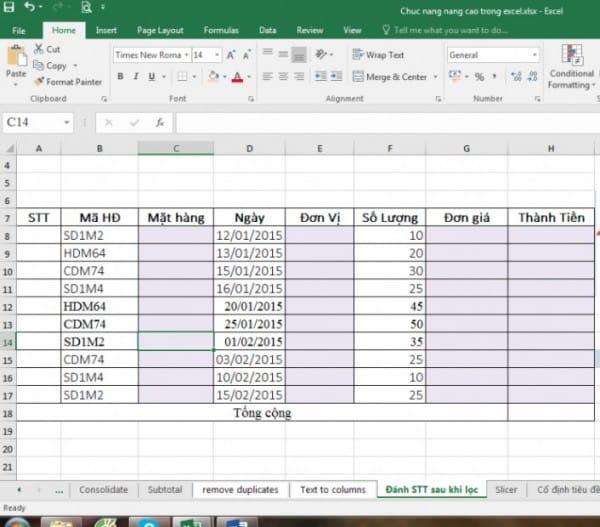The width and height of the screenshot is (600, 527).
Task: Open the Subtotal sheet tab
Action: pyautogui.click(x=165, y=489)
